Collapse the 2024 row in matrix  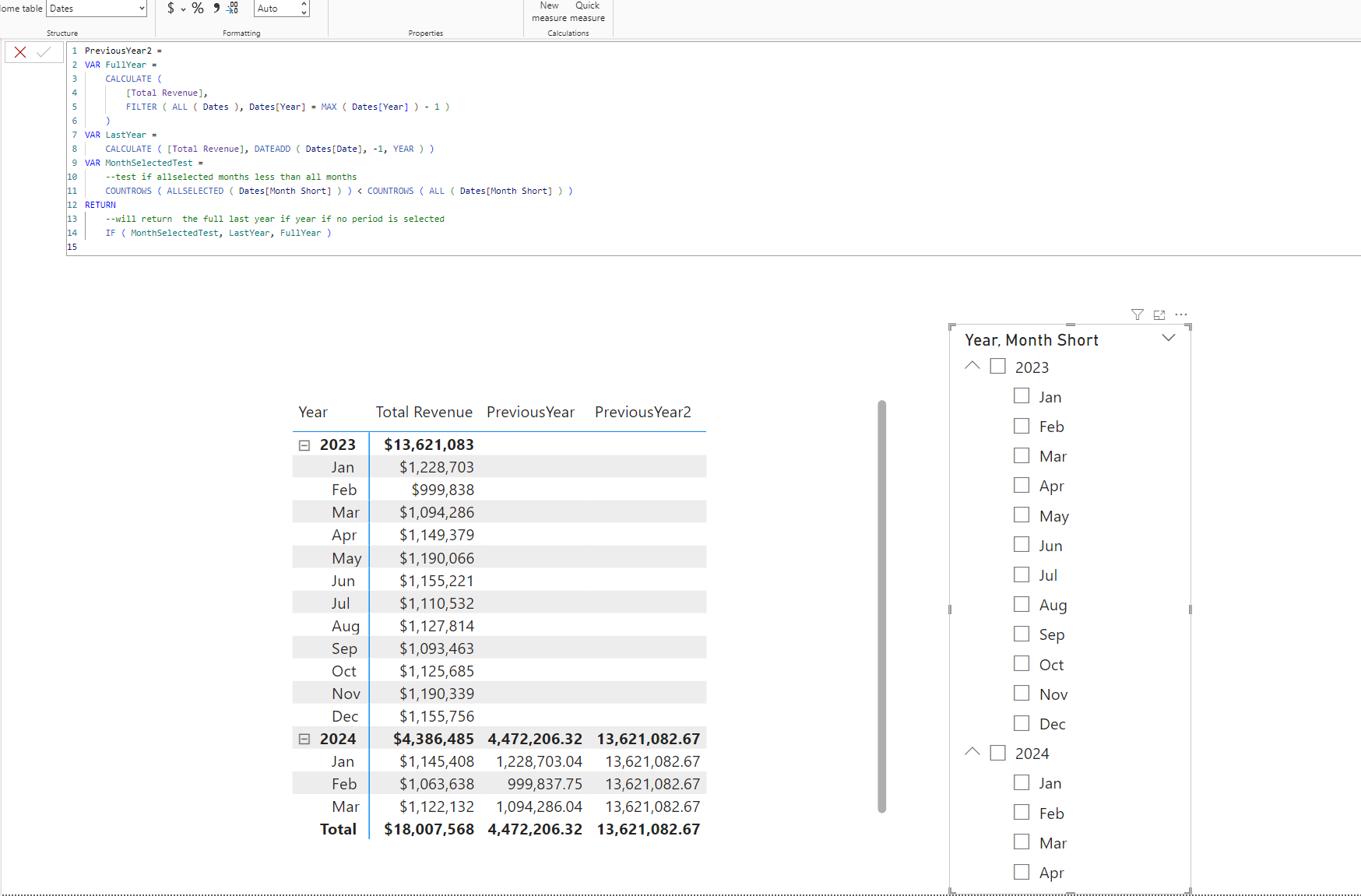point(304,740)
